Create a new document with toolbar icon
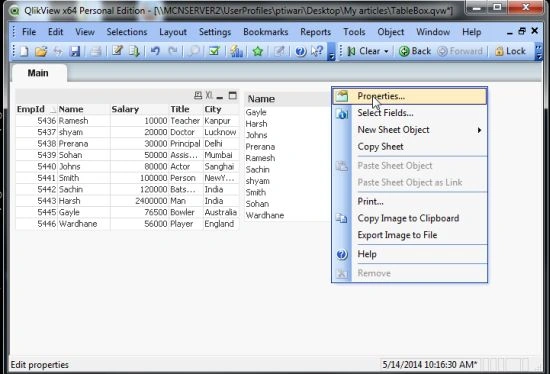Viewport: 550px width, 374px height. (x=24, y=51)
